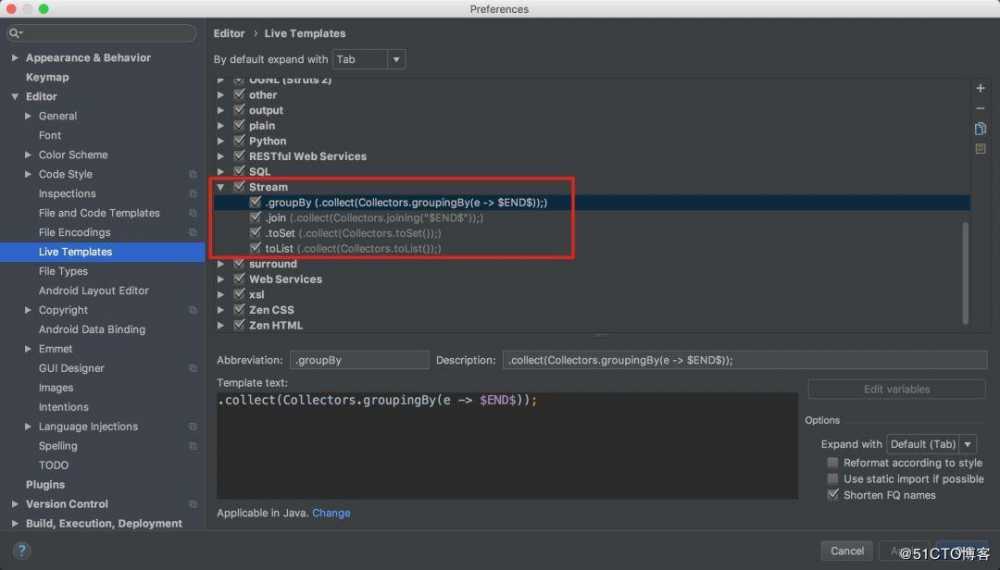Click the splitter handle below the template list
This screenshot has height=570, width=1000.
click(x=601, y=335)
